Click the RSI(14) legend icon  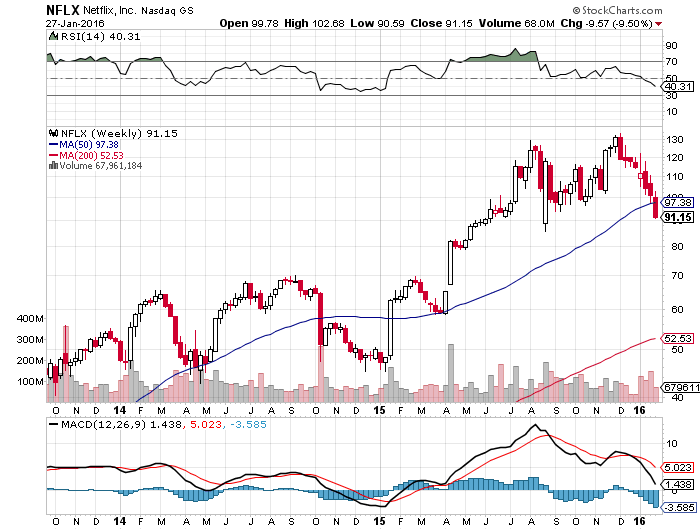click(53, 36)
